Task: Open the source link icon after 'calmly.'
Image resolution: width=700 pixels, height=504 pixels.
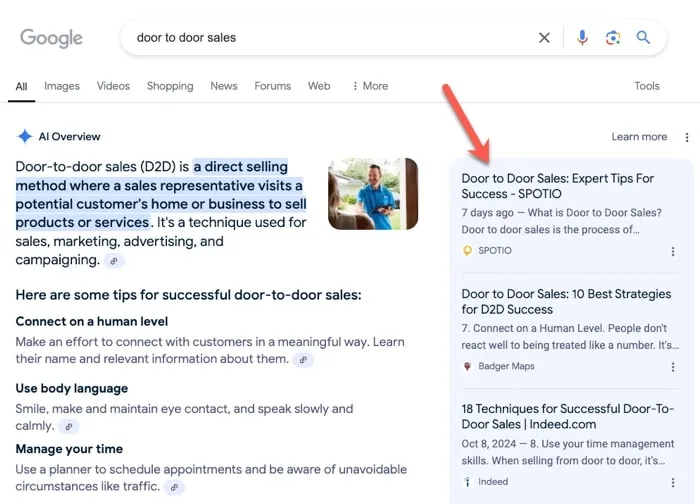Action: [69, 427]
